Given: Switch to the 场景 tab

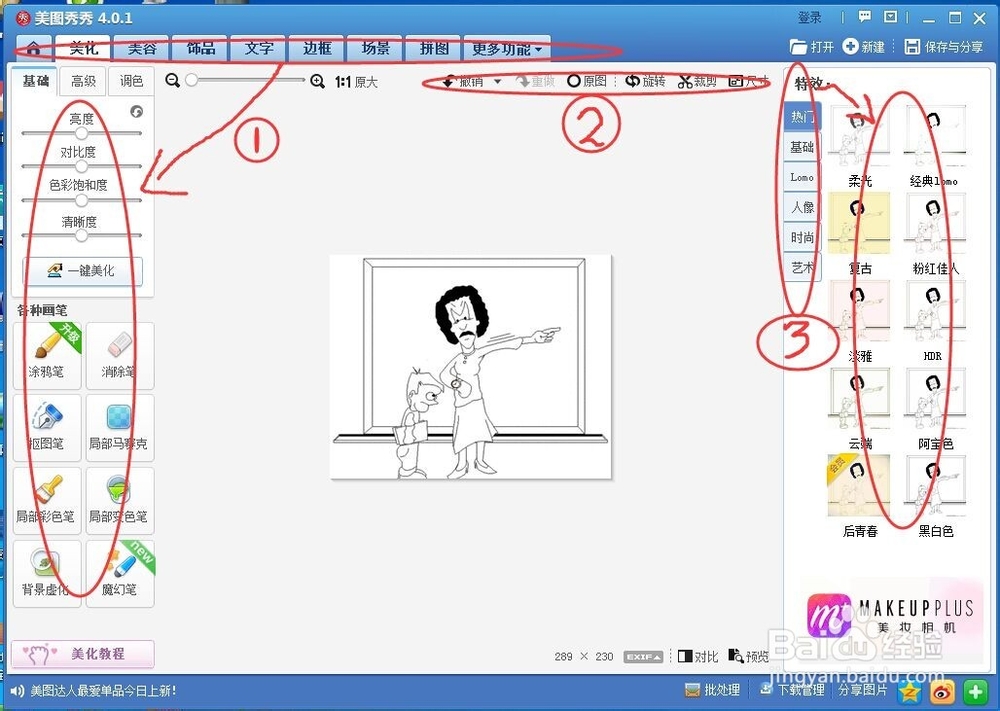Looking at the screenshot, I should point(375,48).
